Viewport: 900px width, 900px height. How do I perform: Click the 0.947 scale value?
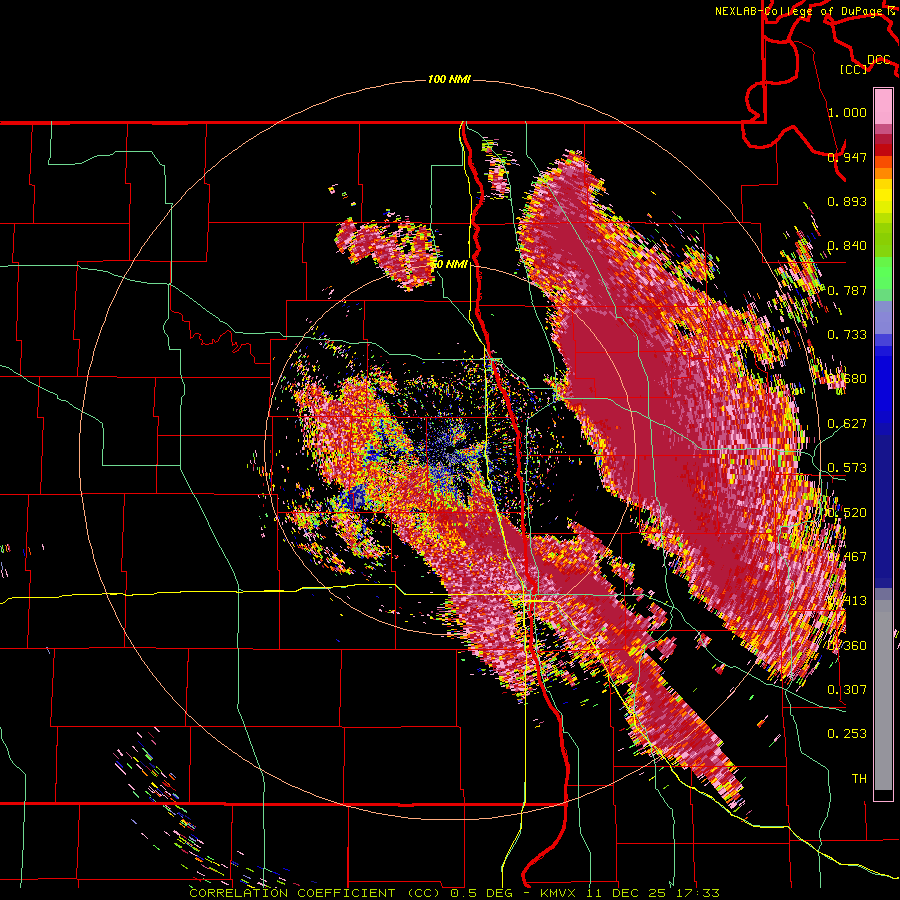click(x=847, y=157)
